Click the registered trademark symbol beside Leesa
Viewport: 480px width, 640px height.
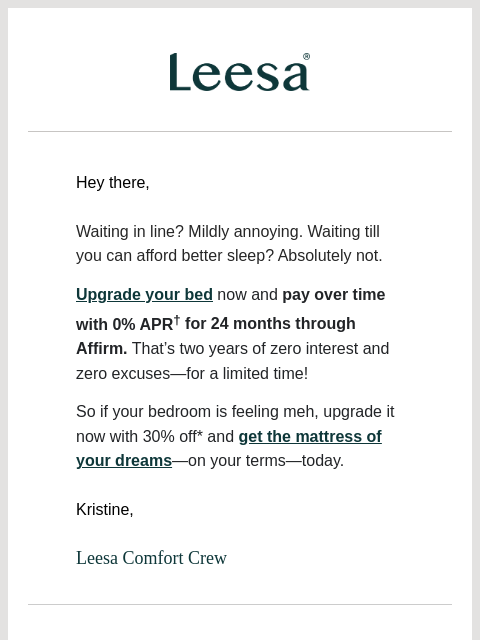click(x=307, y=56)
